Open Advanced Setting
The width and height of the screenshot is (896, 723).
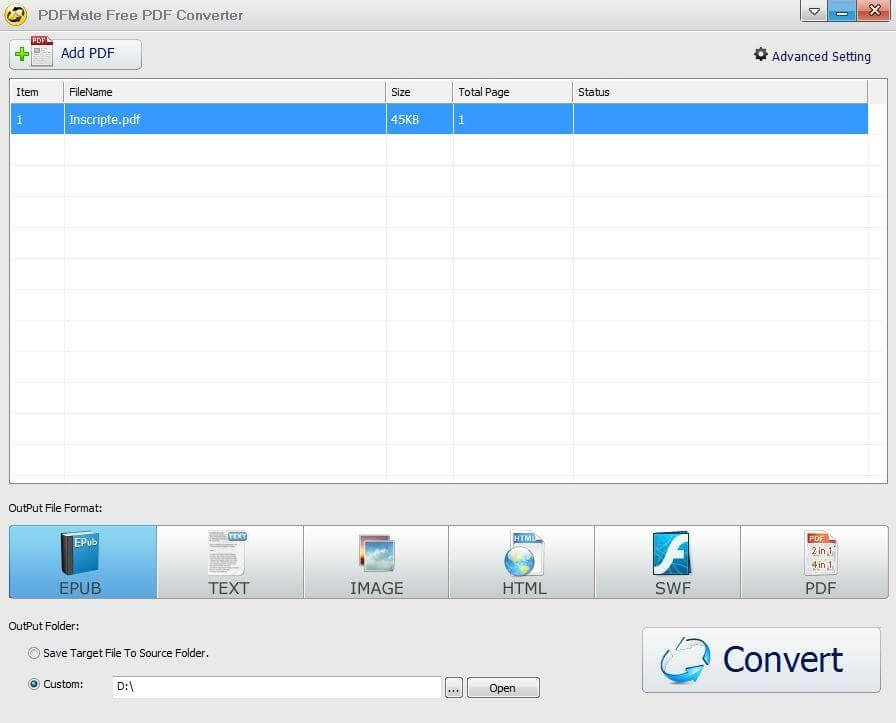(819, 56)
